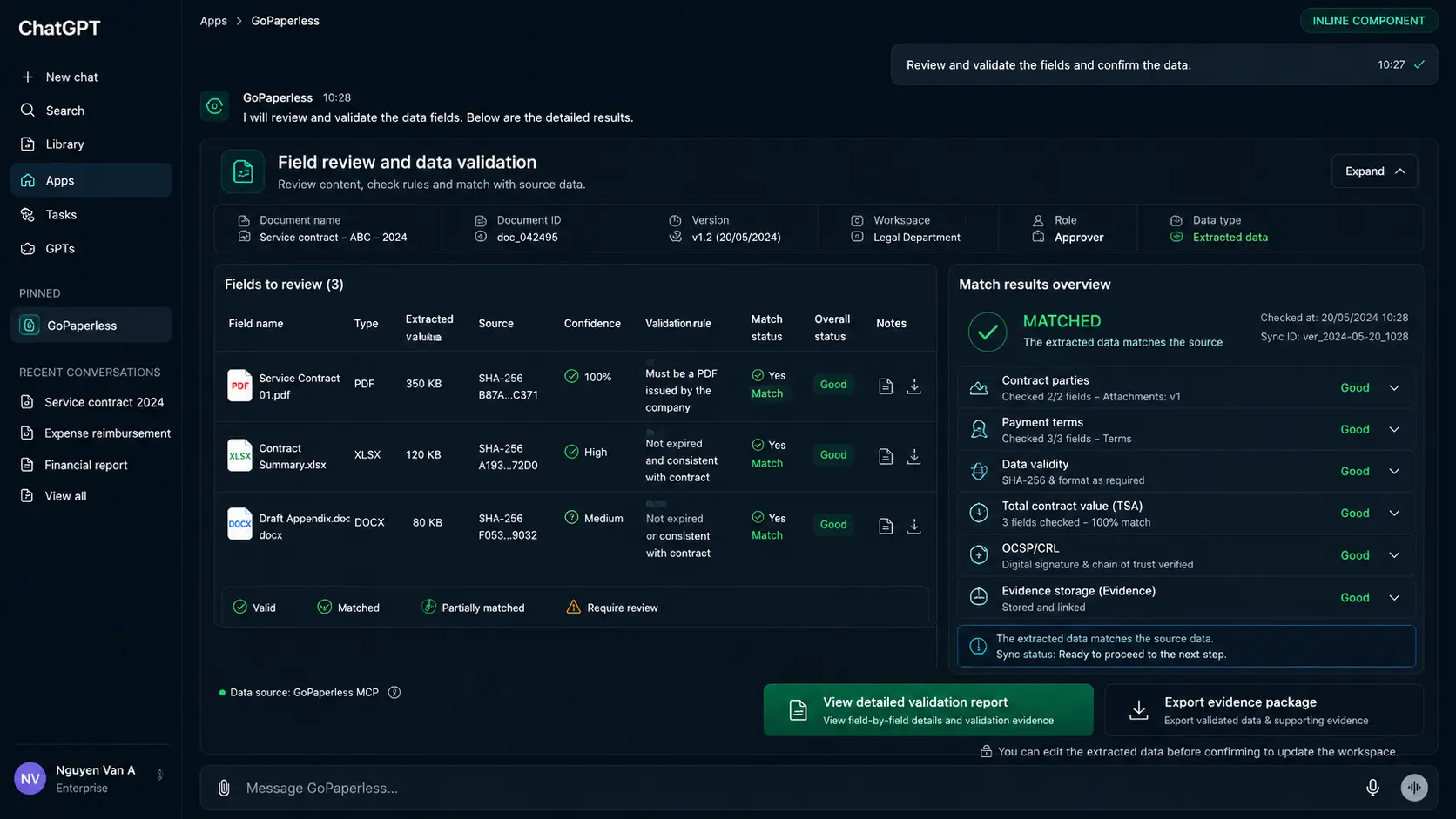The image size is (1456, 819).
Task: Click the paperclip attachment icon
Action: pos(224,788)
